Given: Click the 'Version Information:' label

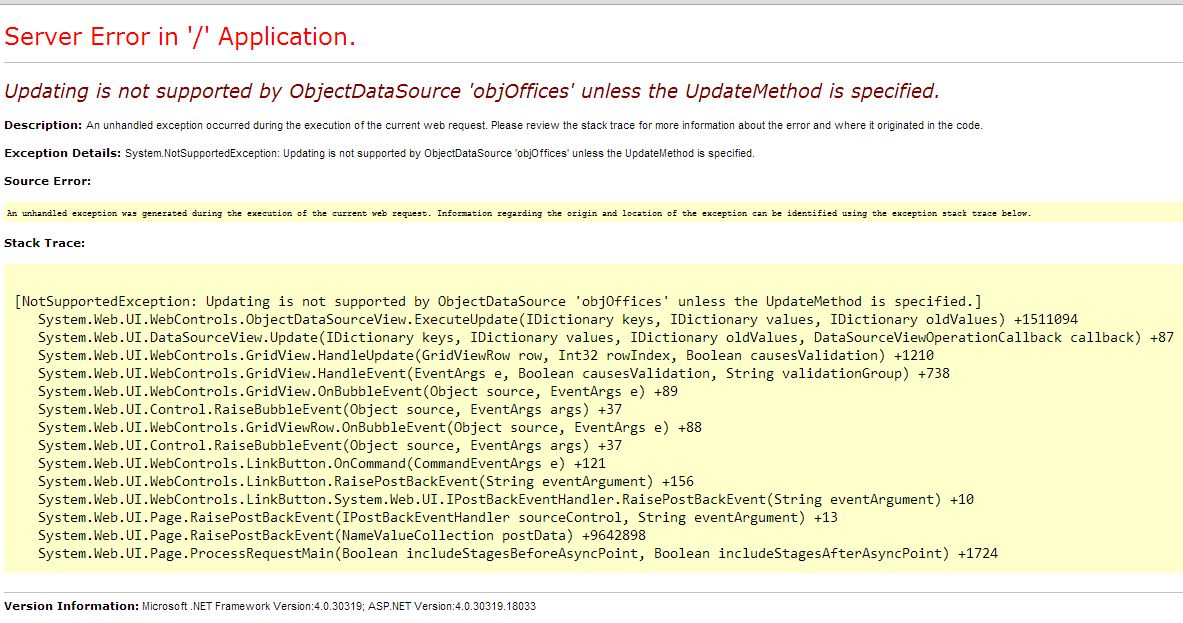Looking at the screenshot, I should pyautogui.click(x=71, y=606).
